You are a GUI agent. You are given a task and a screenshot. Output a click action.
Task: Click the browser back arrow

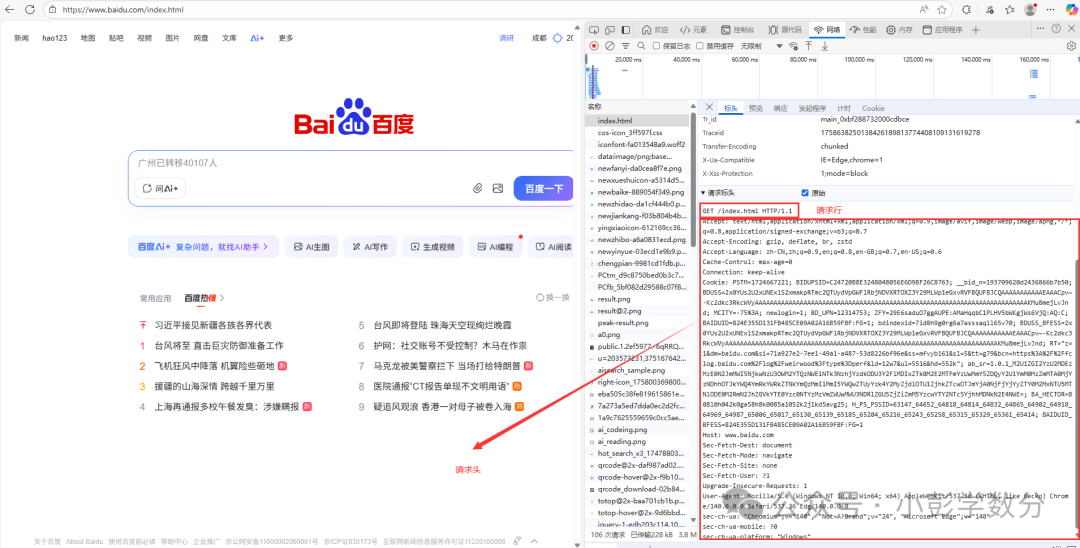(10, 10)
